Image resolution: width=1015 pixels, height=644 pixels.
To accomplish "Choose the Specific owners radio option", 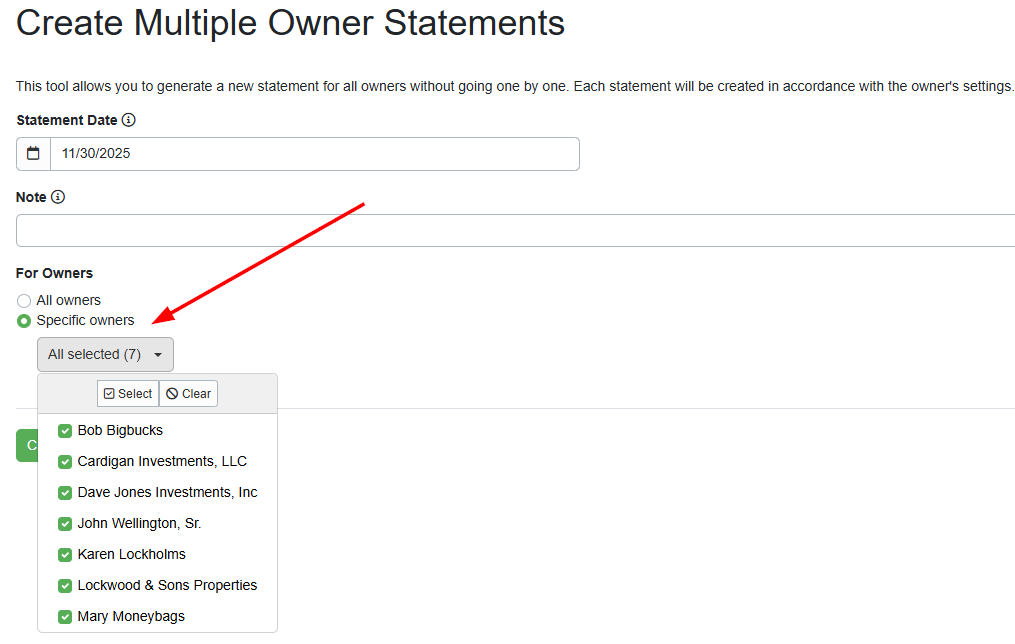I will (22, 320).
